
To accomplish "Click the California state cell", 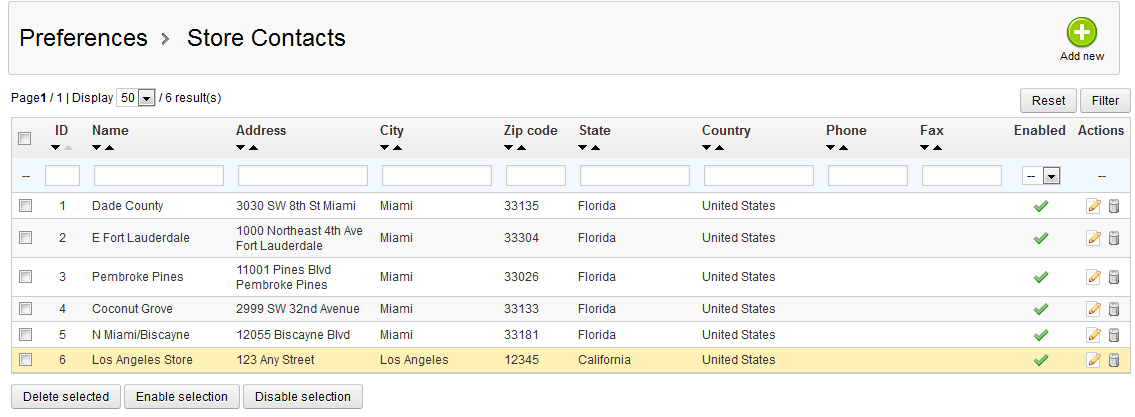I will 604,360.
